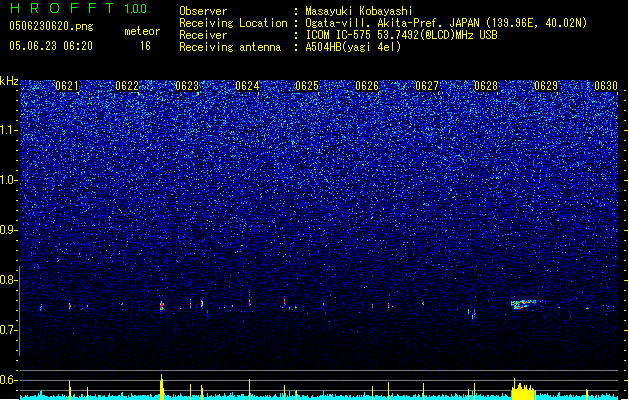Click the kHz axis unit label
This screenshot has width=629, height=400.
9,81
